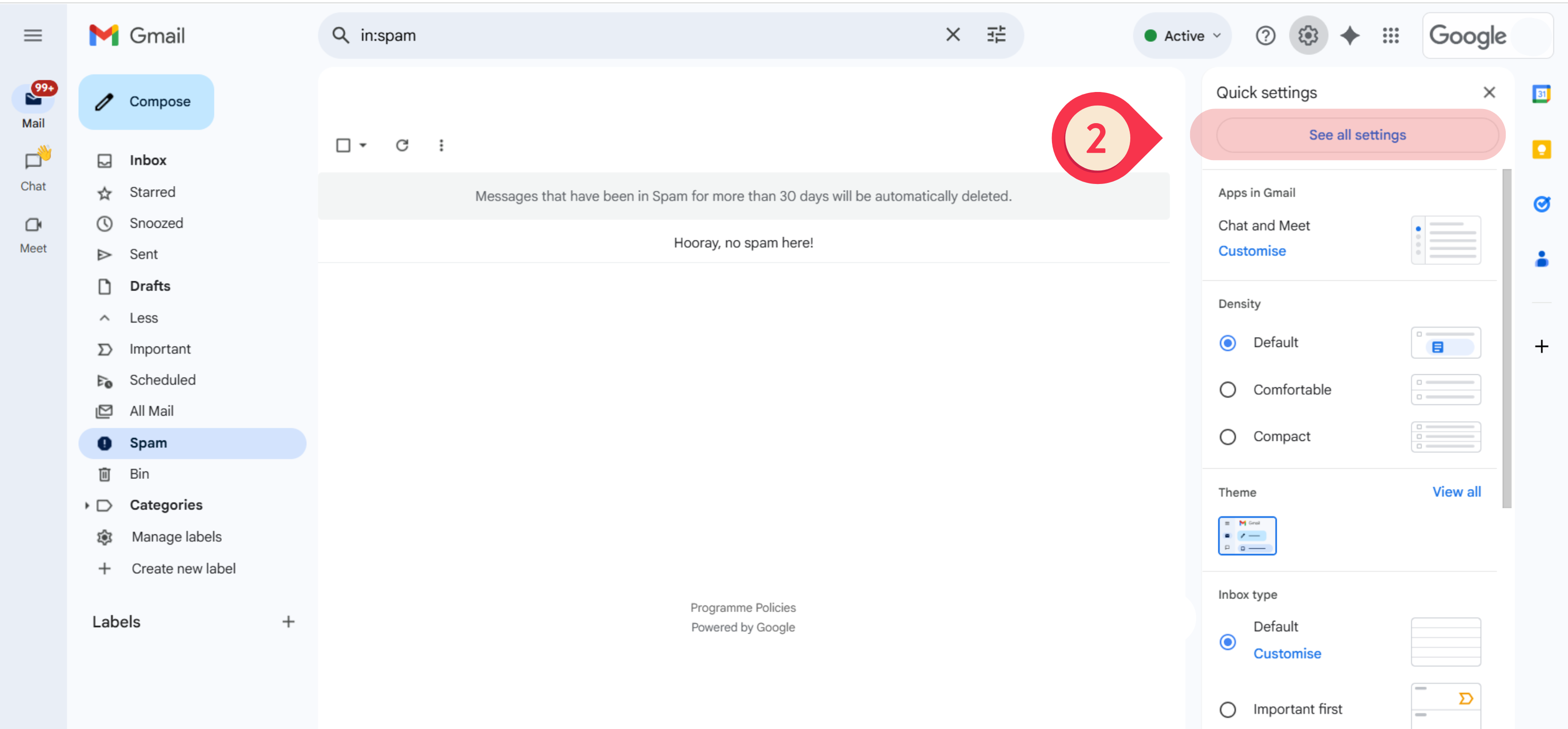The image size is (1568, 729).
Task: Open Contacts side panel icon
Action: tap(1541, 259)
